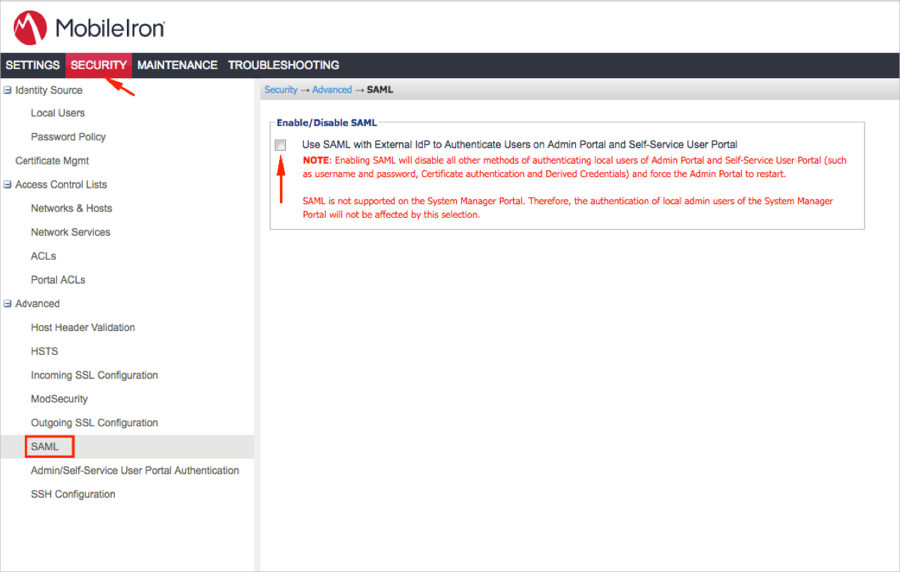Viewport: 900px width, 572px height.
Task: Switch to the MAINTENANCE tab
Action: pyautogui.click(x=177, y=65)
